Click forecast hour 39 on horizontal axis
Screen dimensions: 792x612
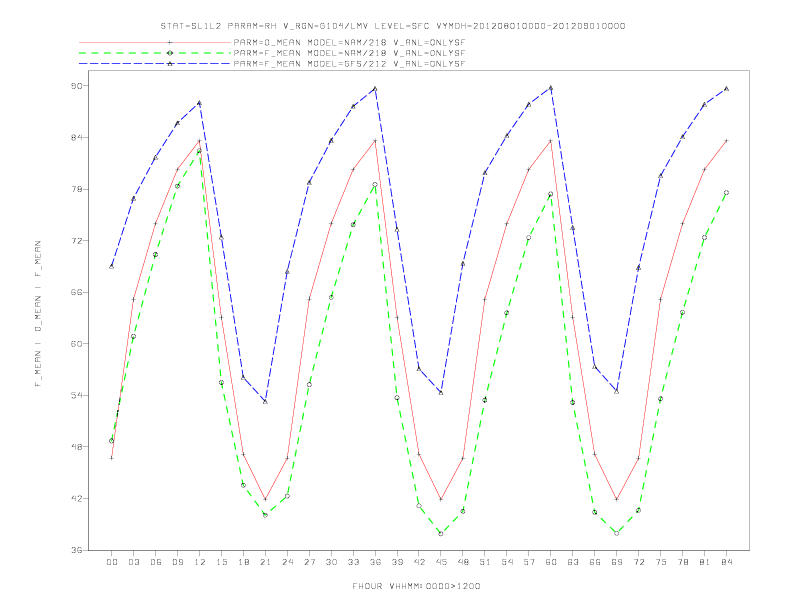point(397,562)
